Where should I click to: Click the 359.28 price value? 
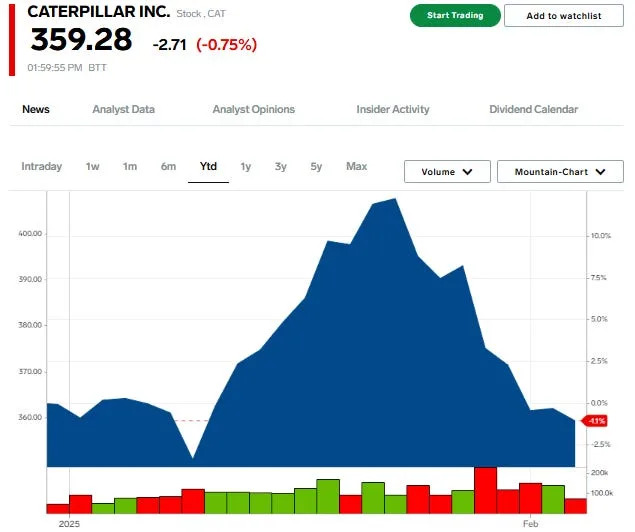81,40
